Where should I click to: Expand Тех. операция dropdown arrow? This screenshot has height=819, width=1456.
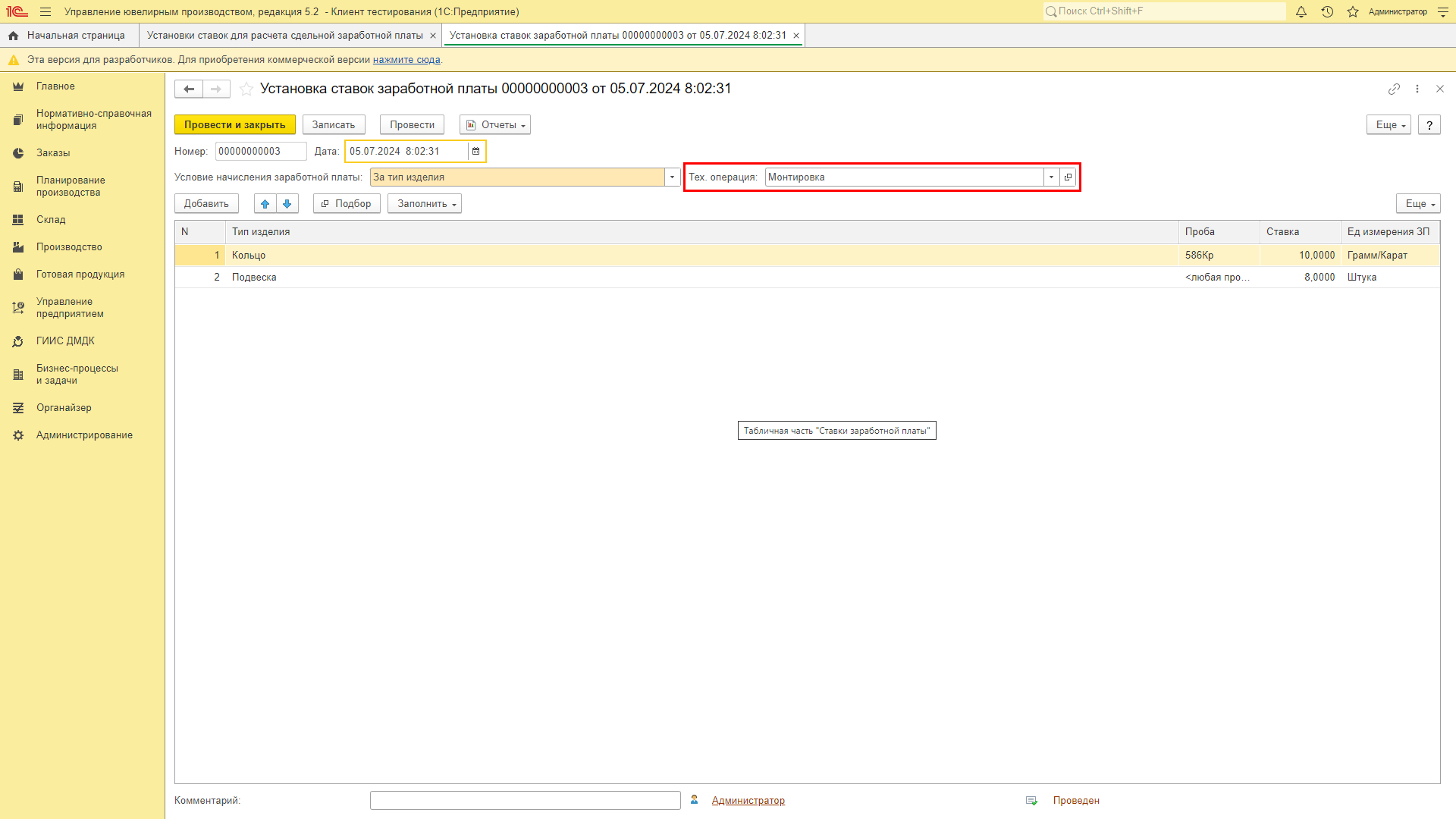point(1051,177)
